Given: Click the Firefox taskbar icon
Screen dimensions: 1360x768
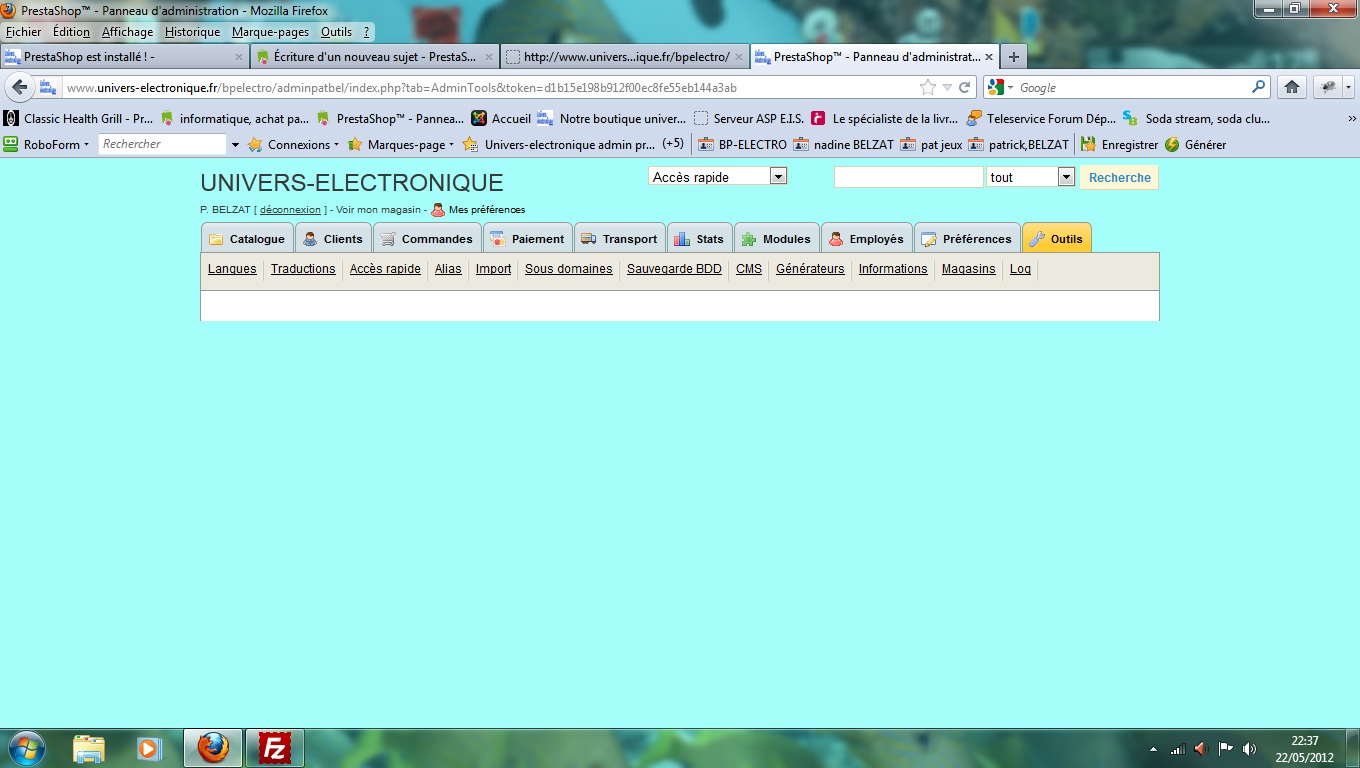Looking at the screenshot, I should [x=212, y=748].
